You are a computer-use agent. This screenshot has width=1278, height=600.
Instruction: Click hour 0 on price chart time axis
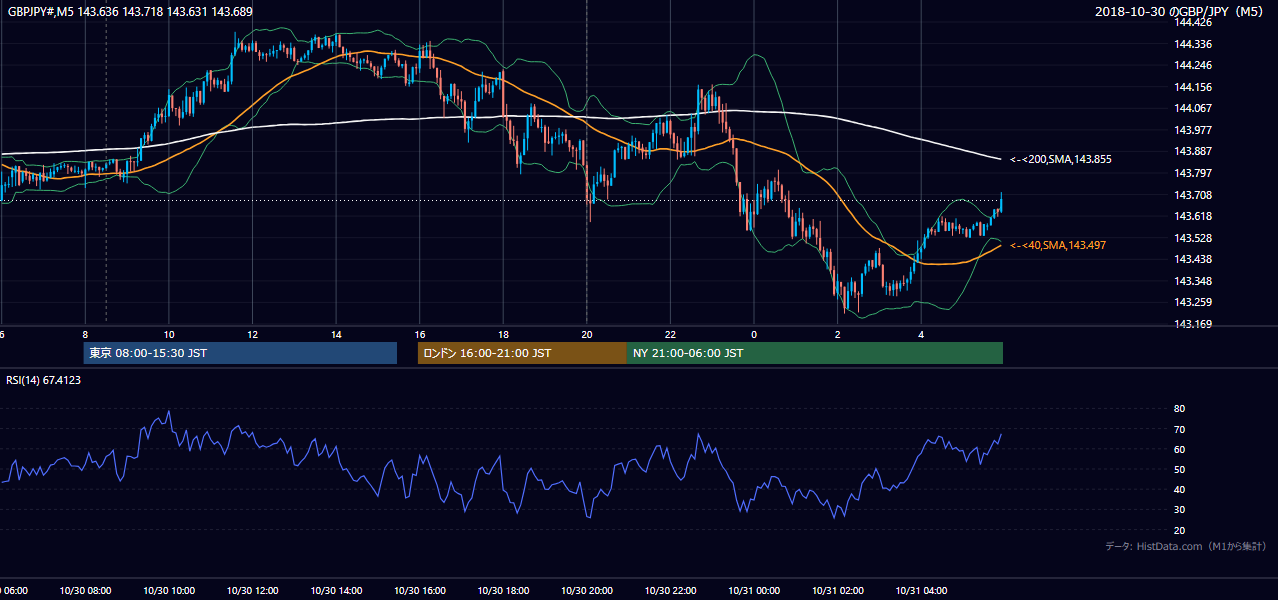[754, 335]
